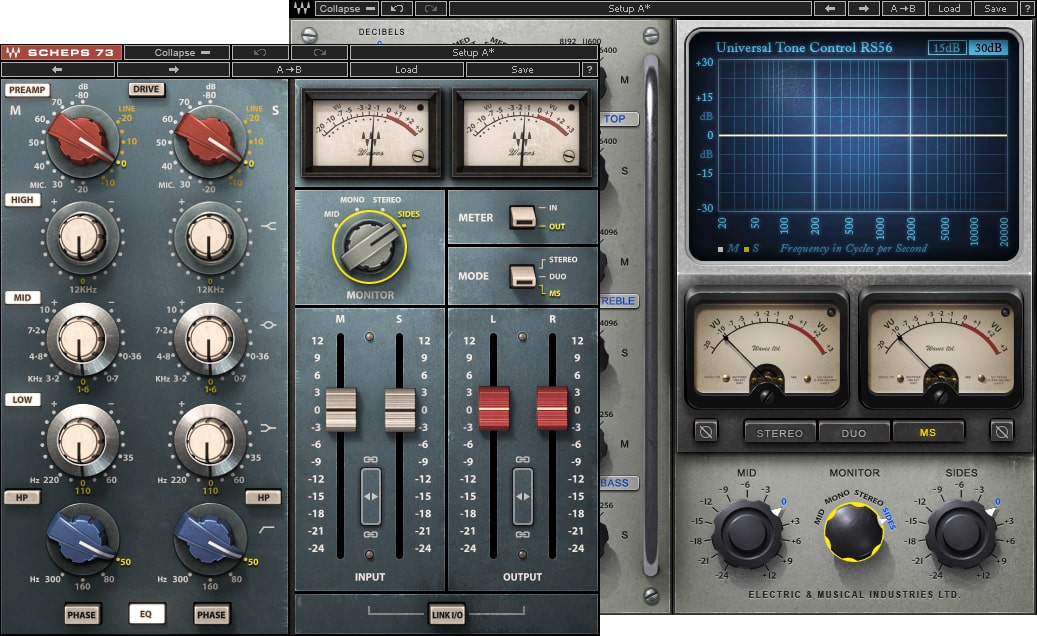Flip the METER in/out switch
The height and width of the screenshot is (636, 1037).
tap(522, 217)
